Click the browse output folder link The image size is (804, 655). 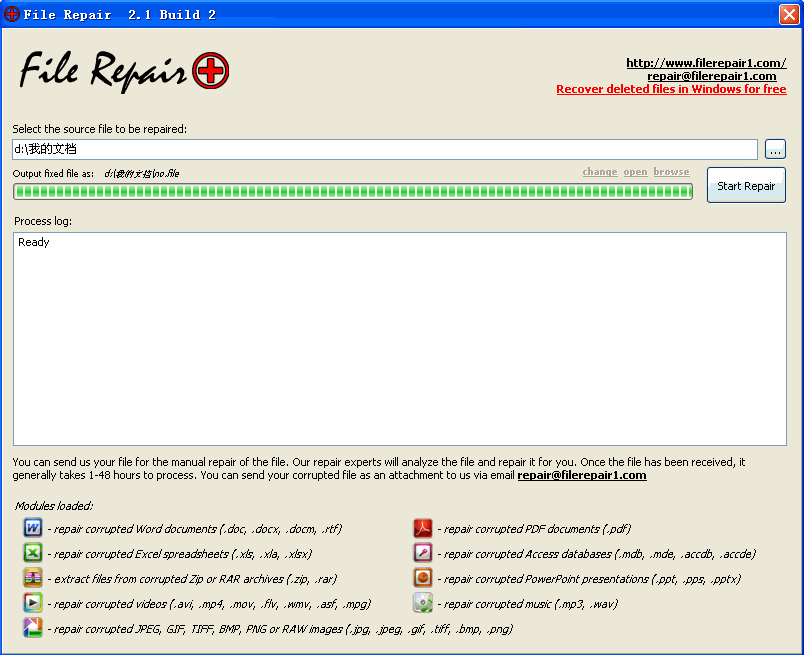click(x=671, y=172)
